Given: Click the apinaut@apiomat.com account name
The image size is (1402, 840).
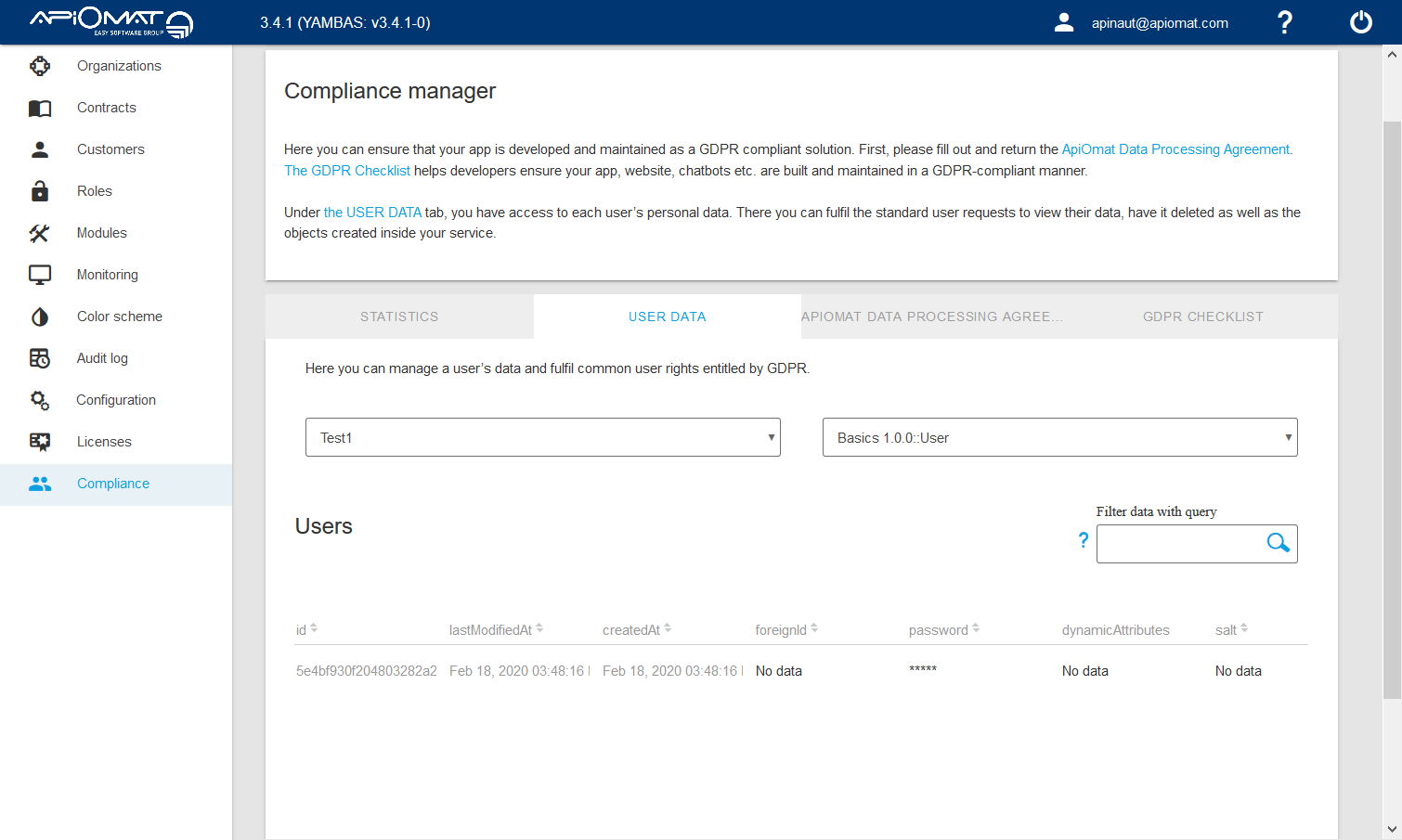Looking at the screenshot, I should (x=1160, y=23).
